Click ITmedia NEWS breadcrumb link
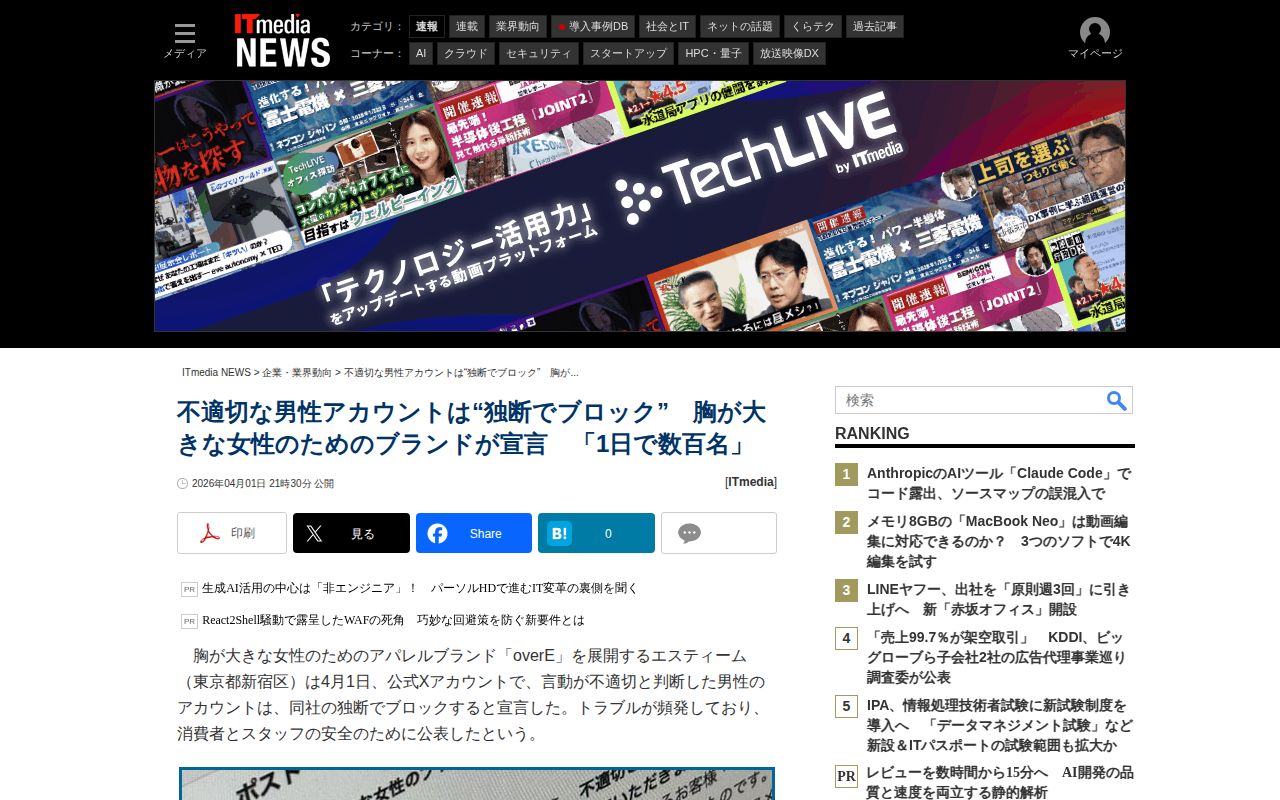The height and width of the screenshot is (800, 1280). [216, 373]
